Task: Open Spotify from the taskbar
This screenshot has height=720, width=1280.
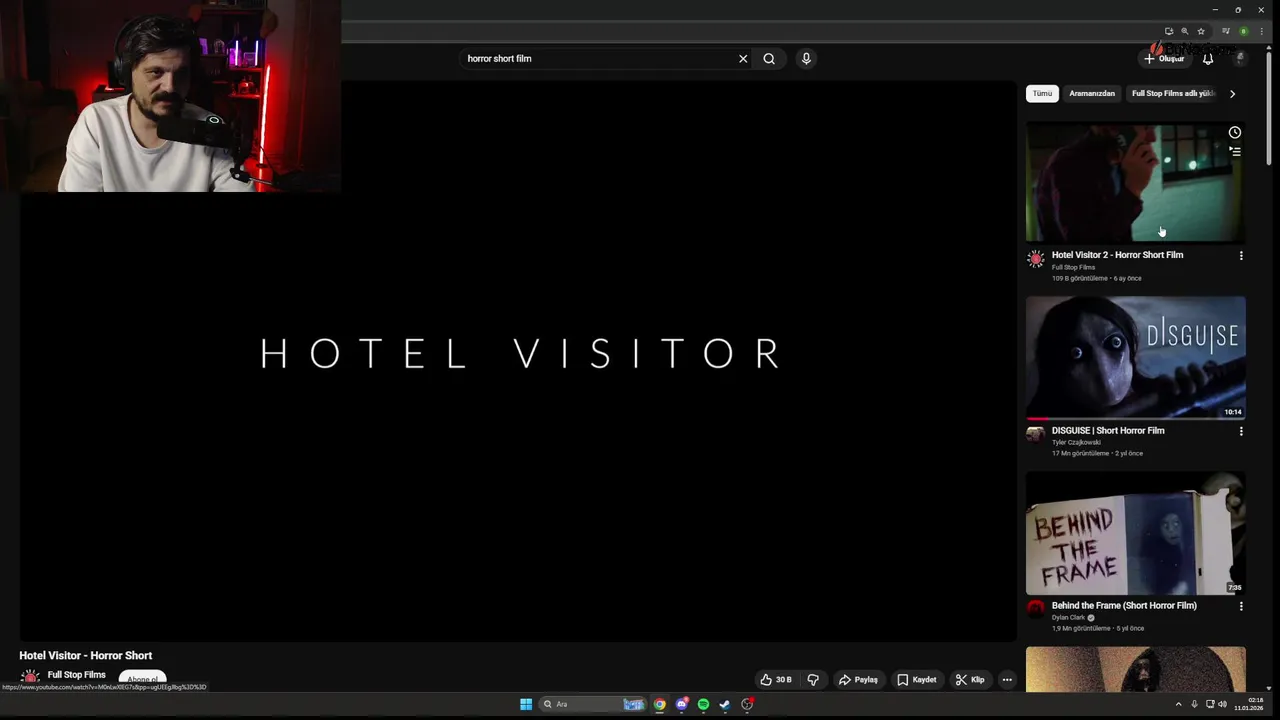Action: coord(703,704)
